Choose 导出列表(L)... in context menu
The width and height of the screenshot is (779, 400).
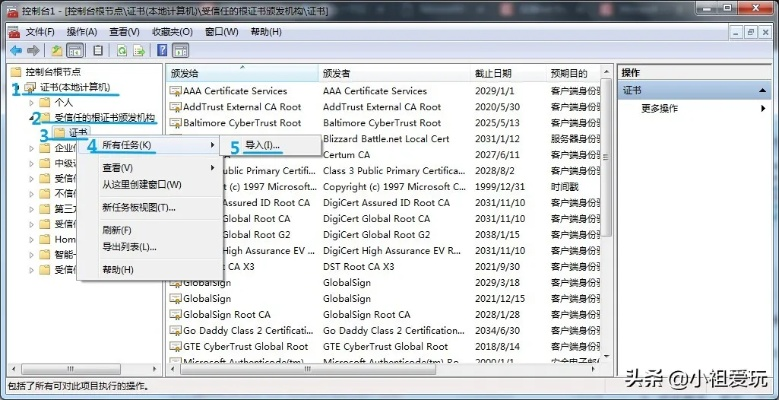coord(150,247)
